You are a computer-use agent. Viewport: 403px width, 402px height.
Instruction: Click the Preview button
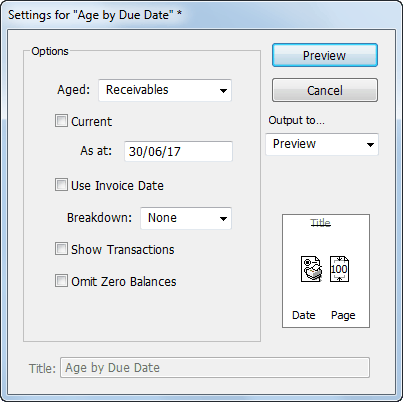(325, 55)
